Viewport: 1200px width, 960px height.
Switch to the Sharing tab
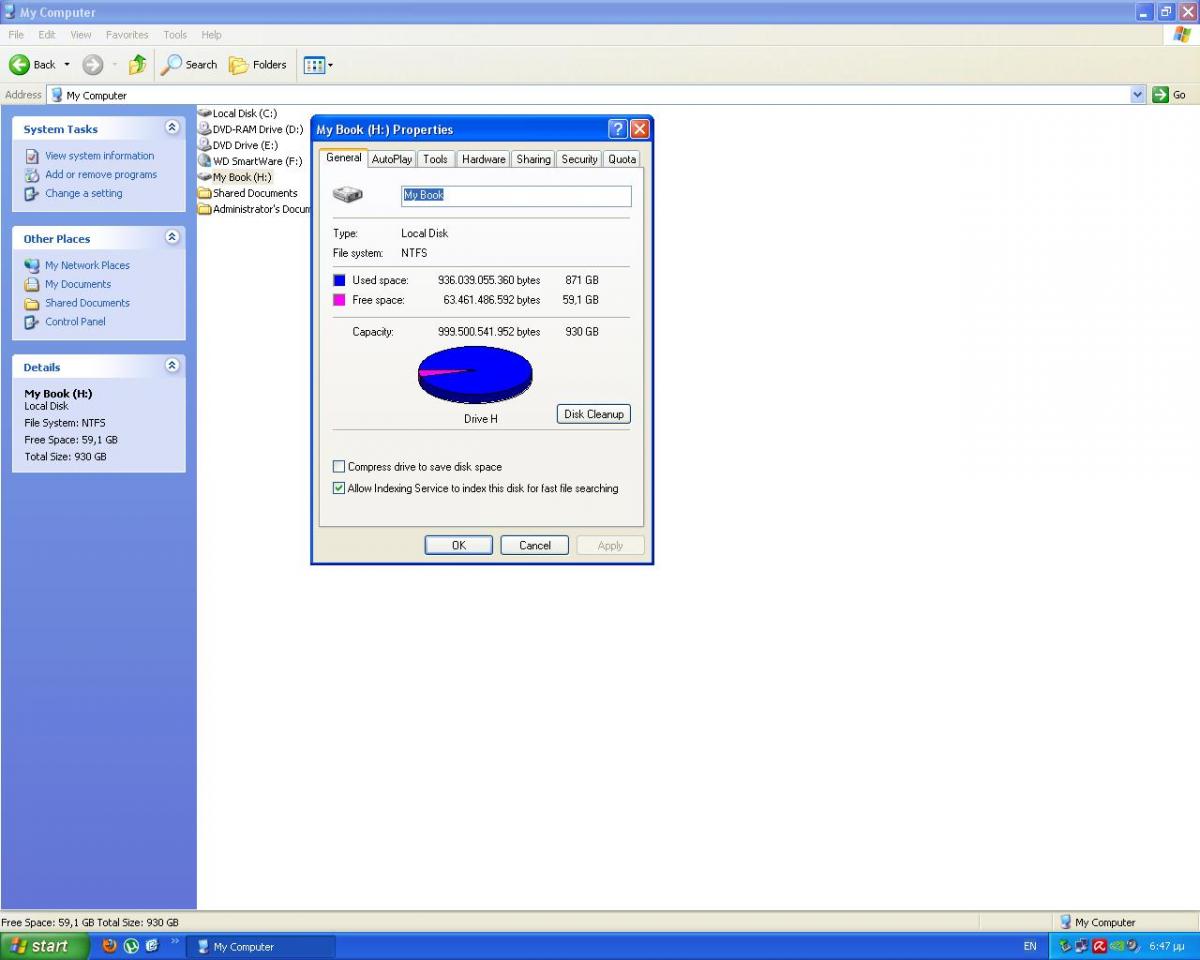tap(534, 159)
